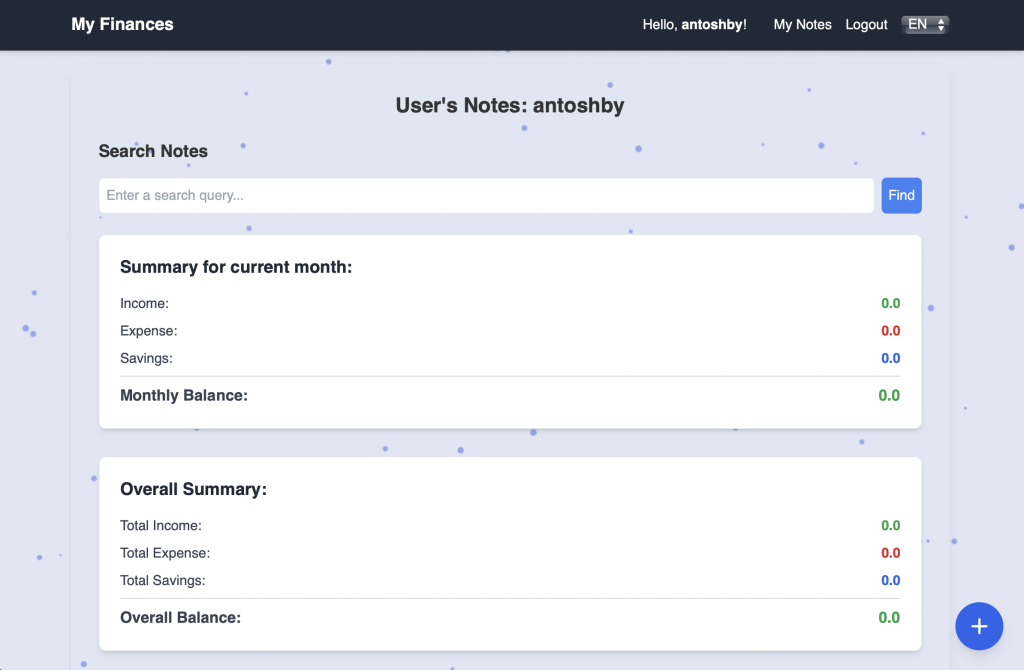Click the User's Notes: antoshby heading

510,106
